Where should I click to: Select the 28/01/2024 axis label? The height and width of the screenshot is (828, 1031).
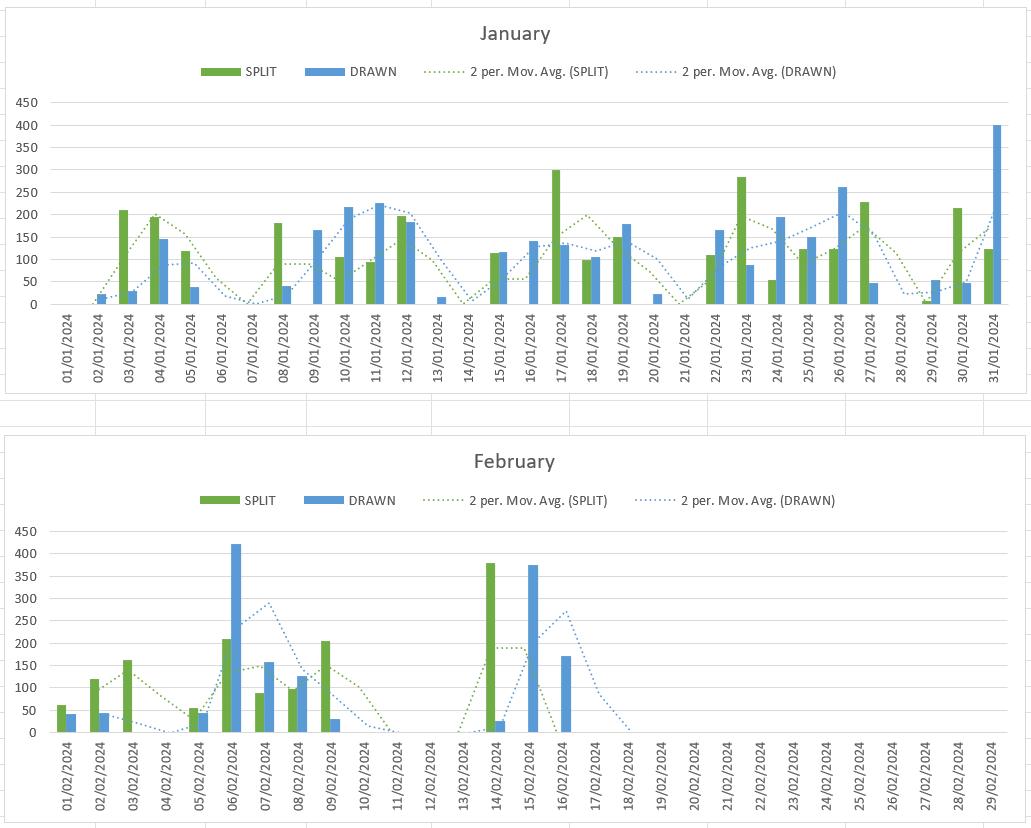coord(901,348)
